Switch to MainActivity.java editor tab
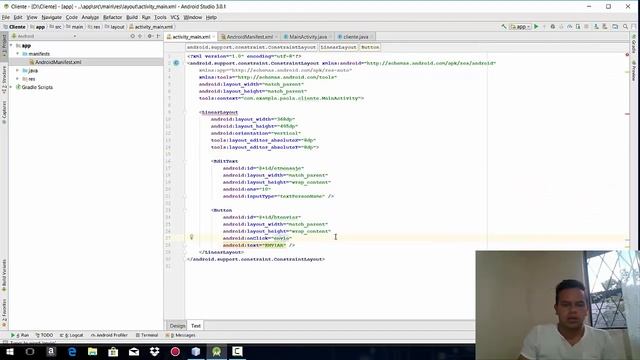The height and width of the screenshot is (360, 640). point(307,37)
